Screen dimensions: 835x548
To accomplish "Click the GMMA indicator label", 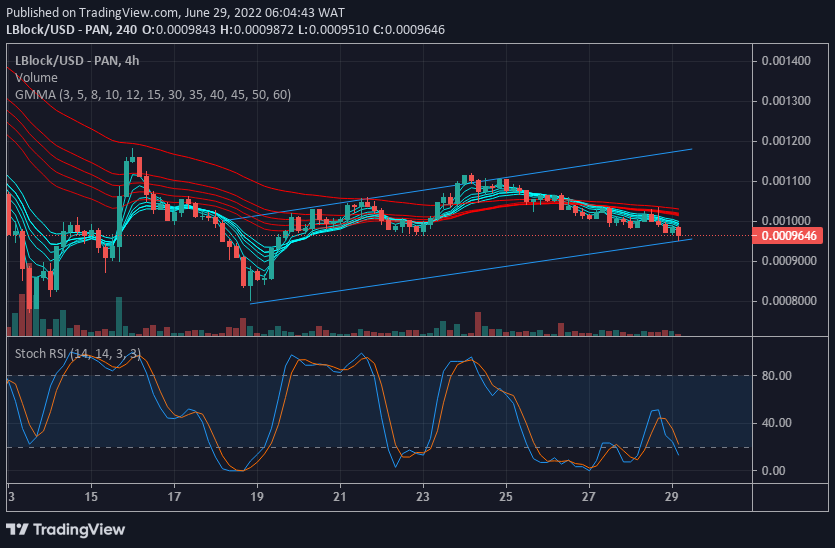I will [x=153, y=95].
